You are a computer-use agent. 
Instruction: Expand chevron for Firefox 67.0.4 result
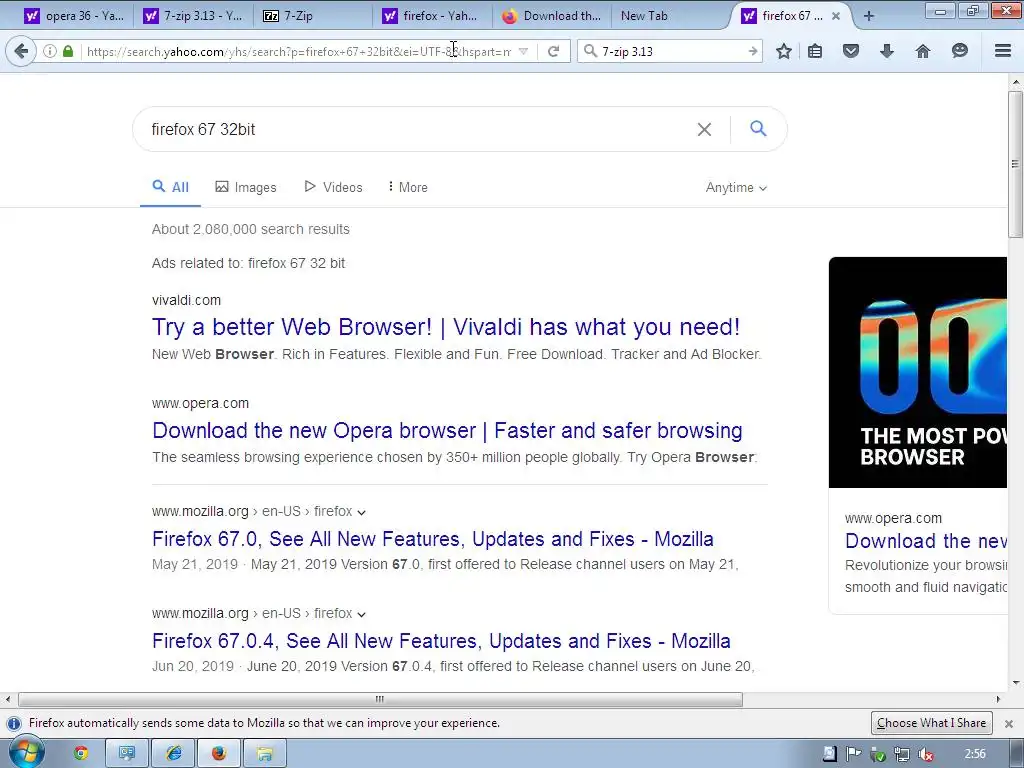(361, 614)
